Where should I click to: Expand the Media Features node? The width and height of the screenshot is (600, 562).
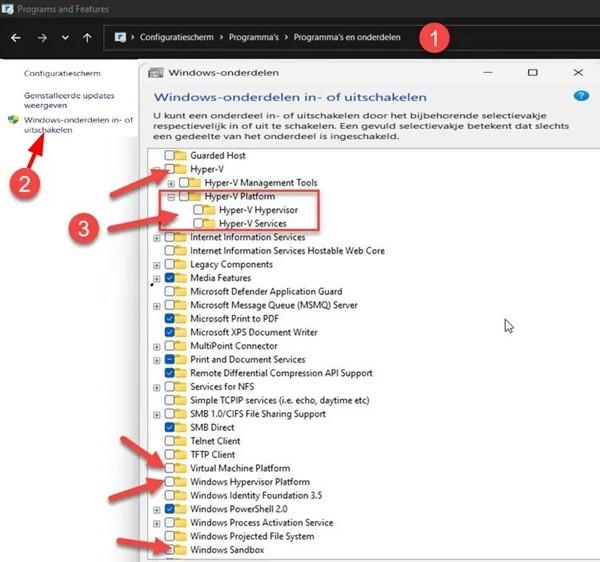[157, 279]
